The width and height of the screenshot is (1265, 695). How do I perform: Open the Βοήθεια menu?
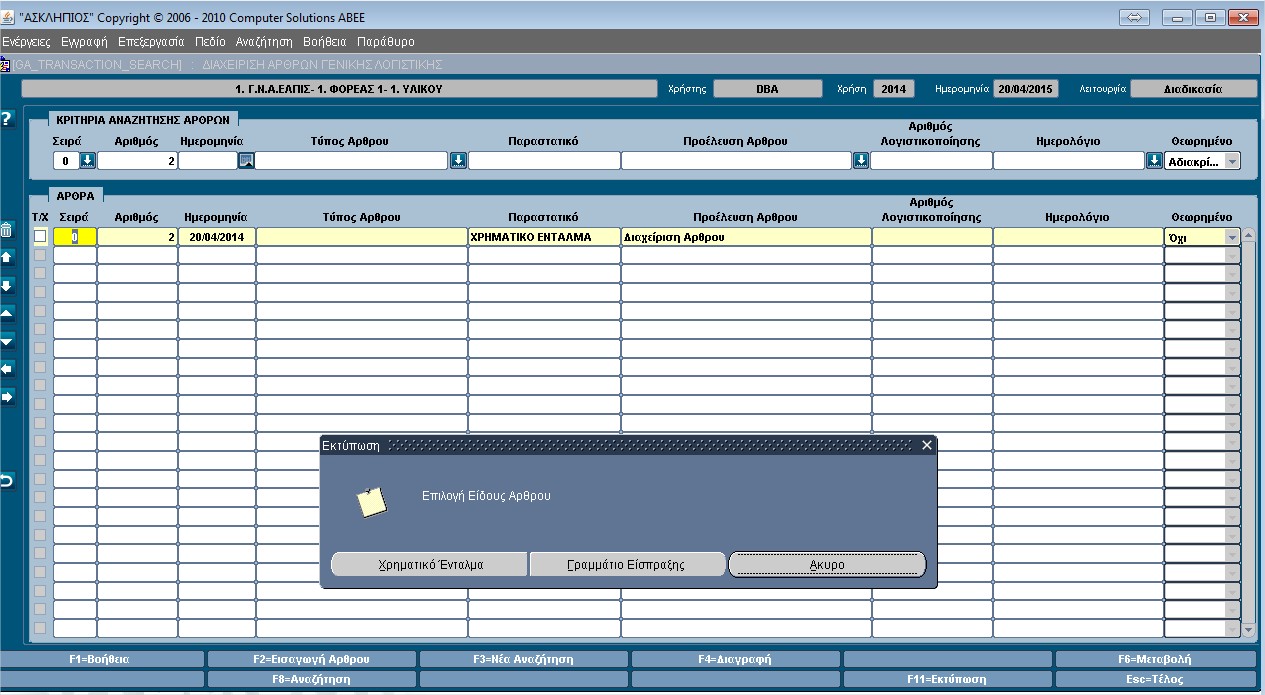pyautogui.click(x=324, y=42)
